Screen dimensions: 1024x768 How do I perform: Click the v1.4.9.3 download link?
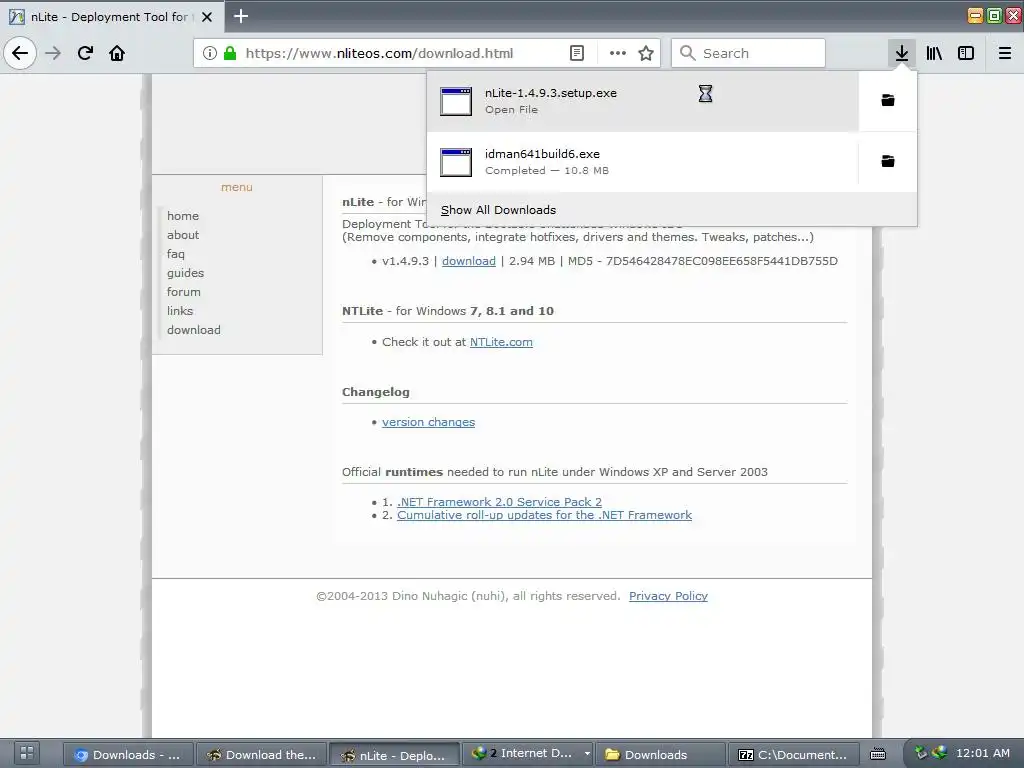[x=469, y=261]
